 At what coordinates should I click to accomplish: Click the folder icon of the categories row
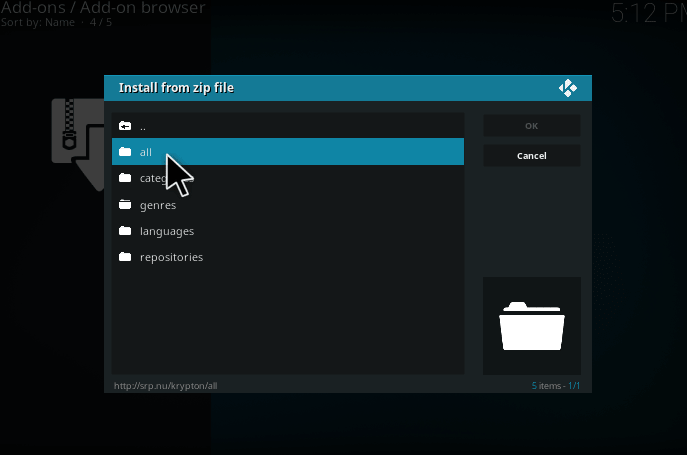tap(125, 178)
